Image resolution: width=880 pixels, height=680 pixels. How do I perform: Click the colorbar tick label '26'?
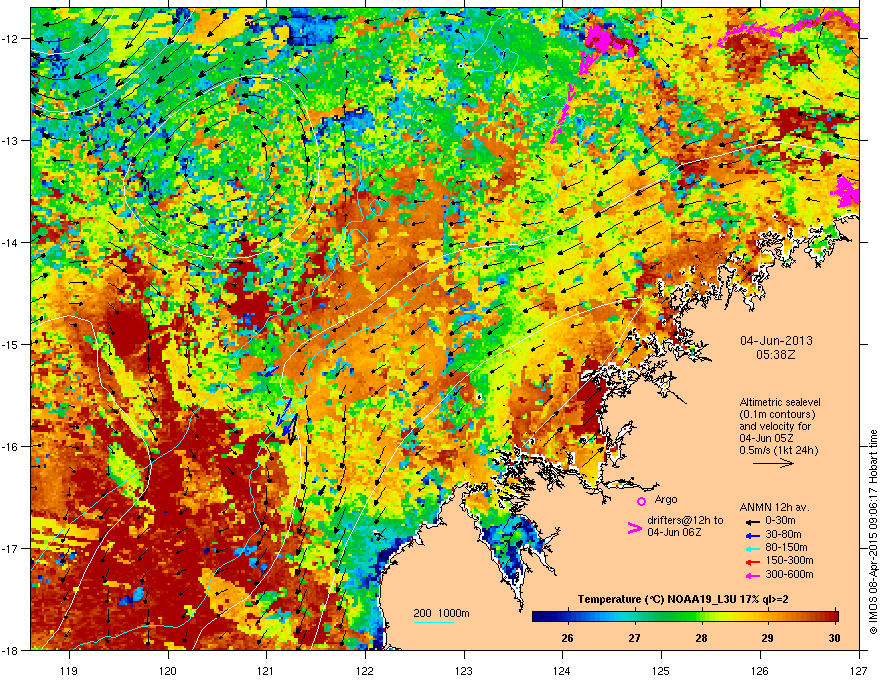coord(567,638)
